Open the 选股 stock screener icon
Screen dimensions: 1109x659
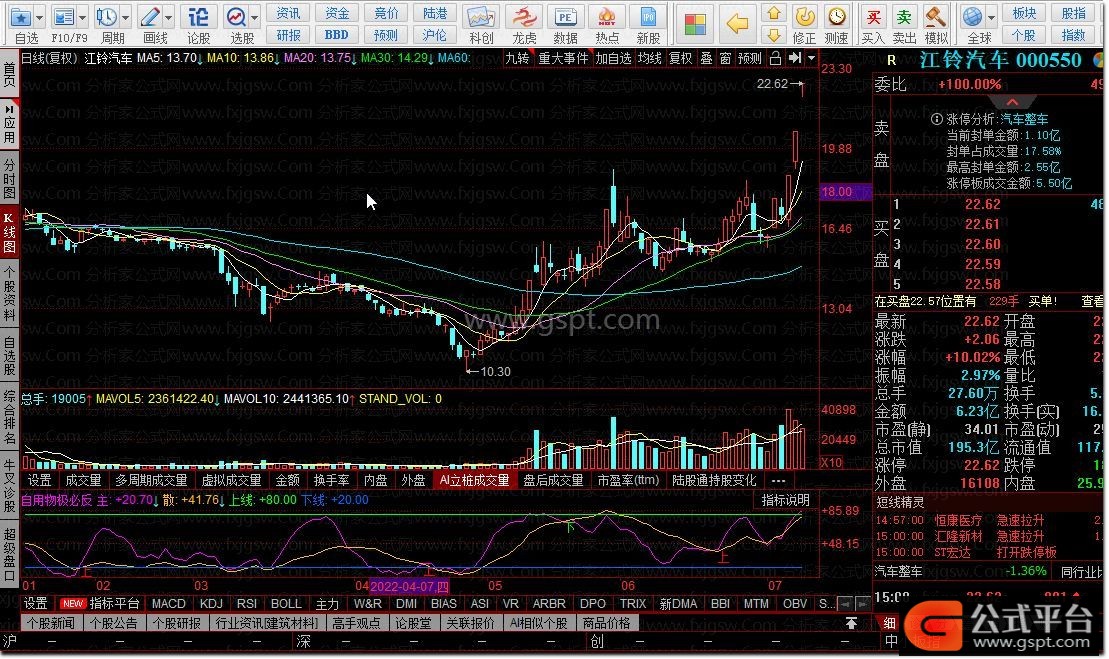[x=236, y=17]
